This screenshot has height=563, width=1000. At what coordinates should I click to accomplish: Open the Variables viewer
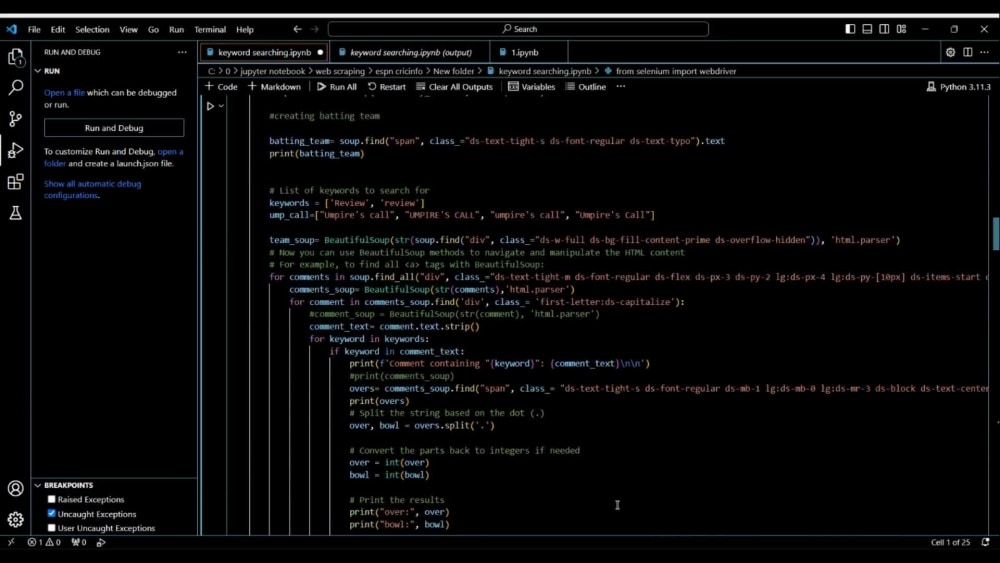(x=531, y=87)
